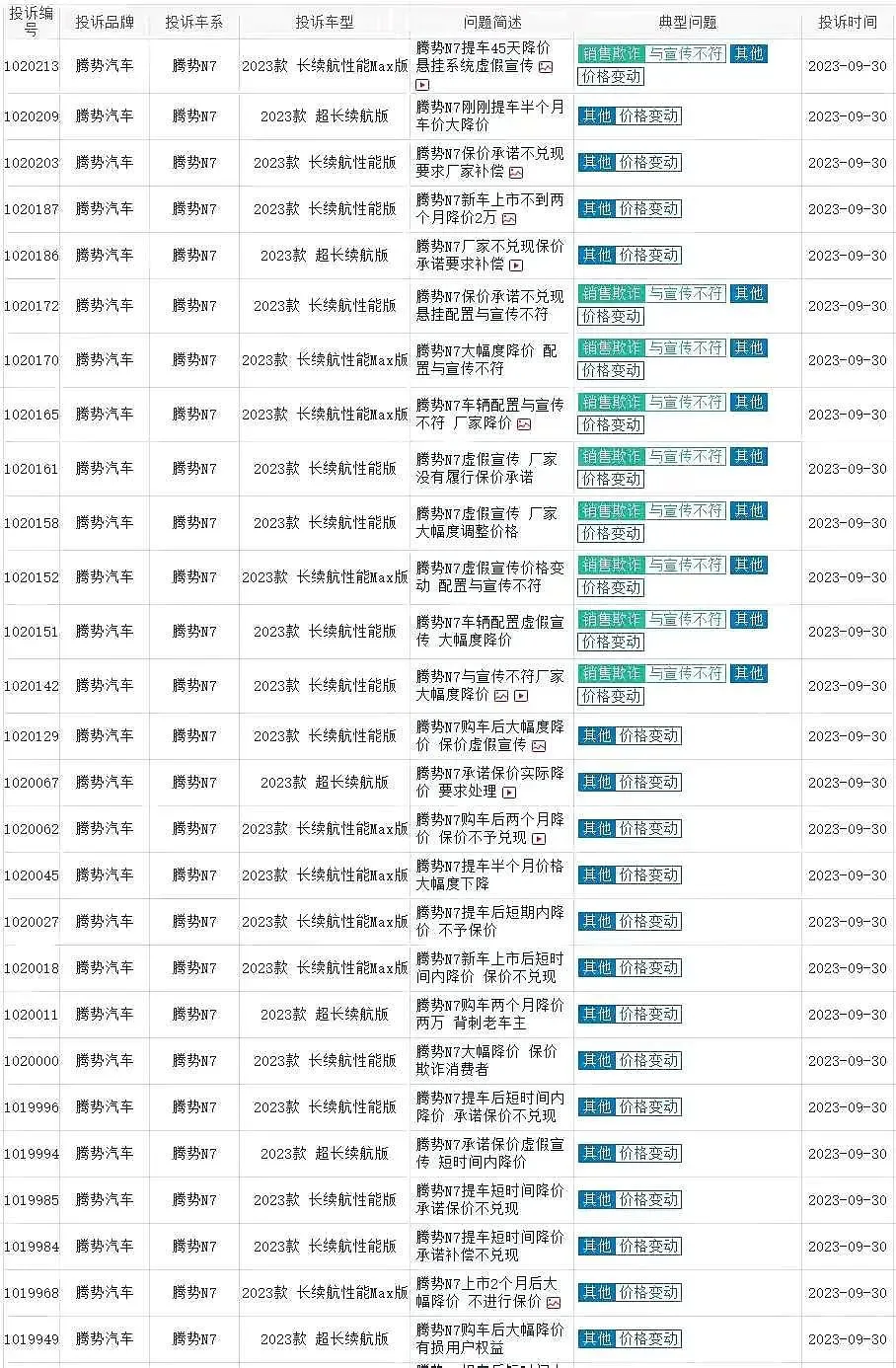Screen dimensions: 896x1368
Task: Open complaint 腾势N7大幅度降价 配置与宣传不符
Action: [x=487, y=360]
